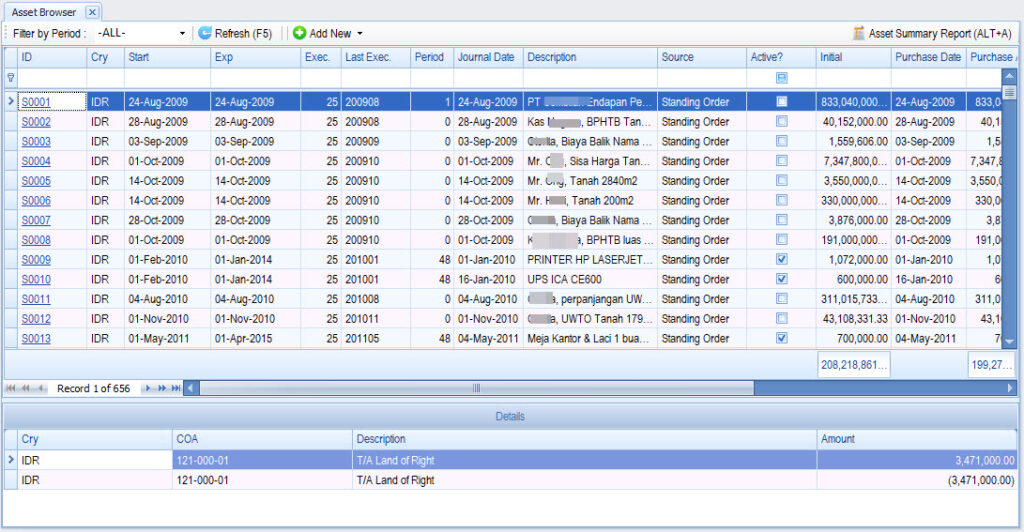Go to the next record
Screen dimensions: 1024x532
(146, 388)
